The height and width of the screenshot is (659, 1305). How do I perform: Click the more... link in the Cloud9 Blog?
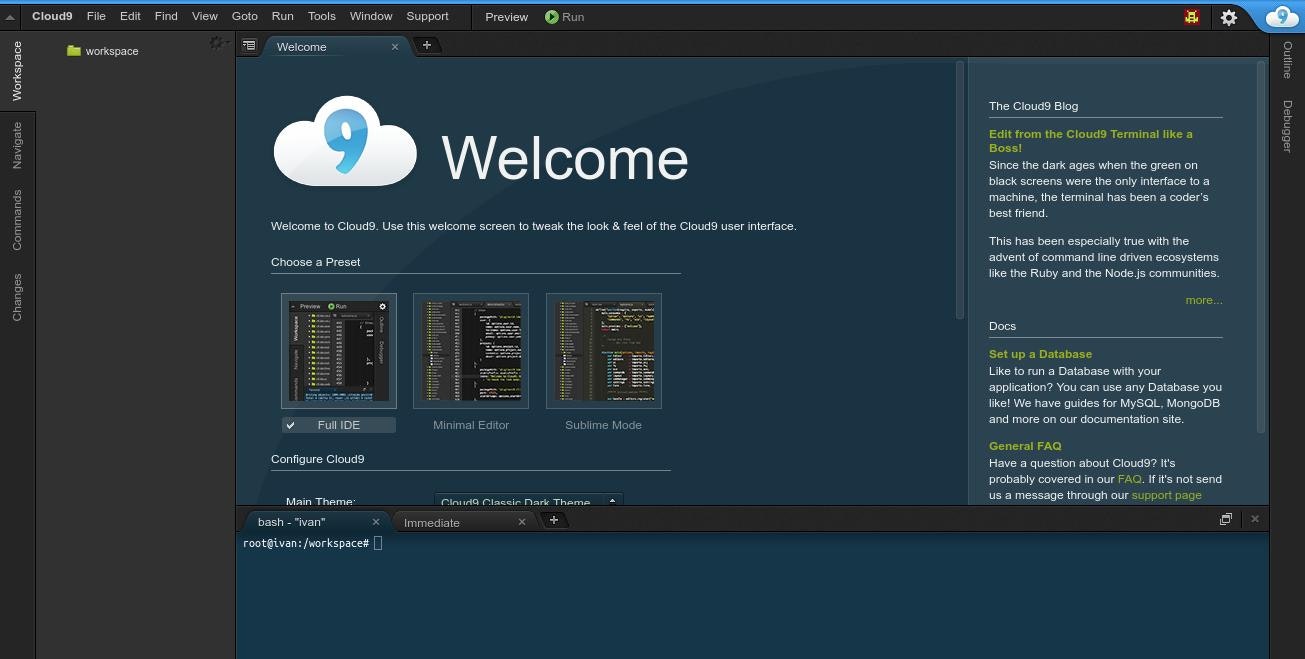1204,300
